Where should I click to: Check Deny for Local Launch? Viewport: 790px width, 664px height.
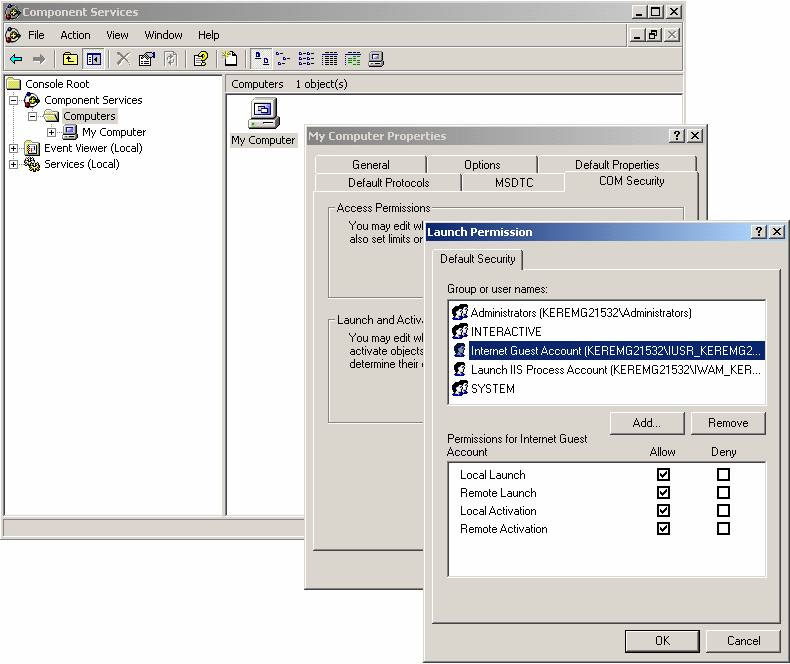(x=723, y=475)
